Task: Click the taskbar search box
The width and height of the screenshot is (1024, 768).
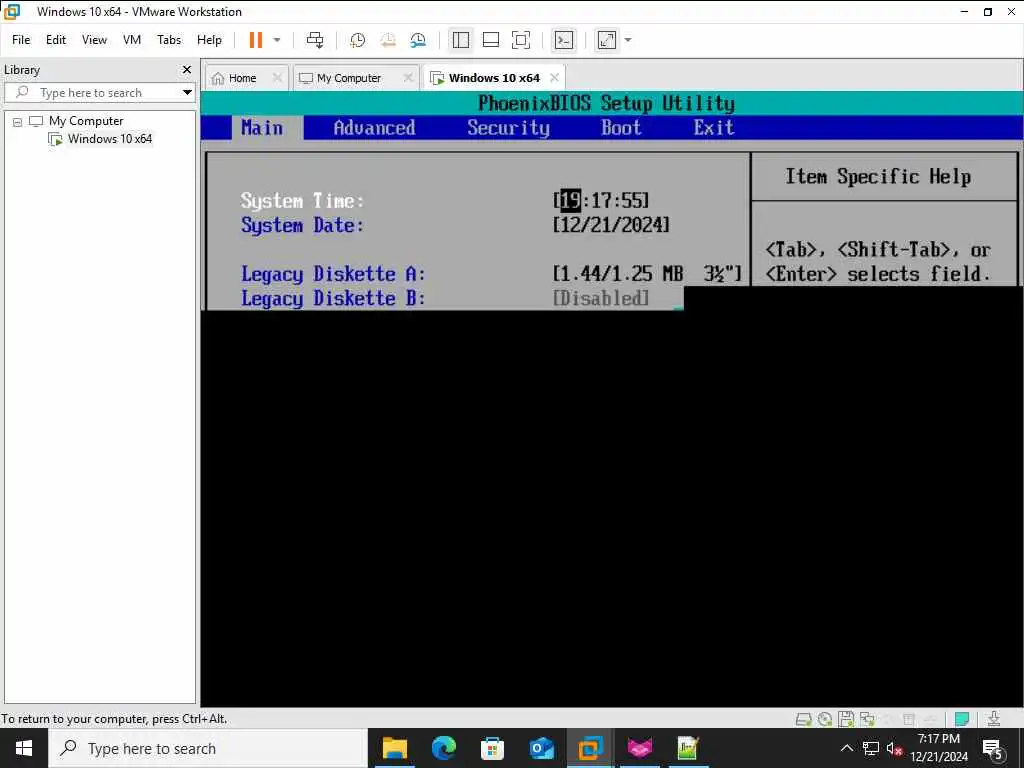Action: click(x=208, y=748)
